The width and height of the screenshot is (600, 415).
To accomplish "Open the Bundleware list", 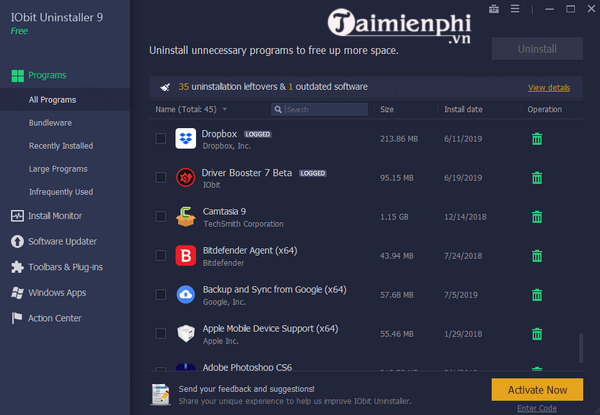I will pyautogui.click(x=50, y=123).
